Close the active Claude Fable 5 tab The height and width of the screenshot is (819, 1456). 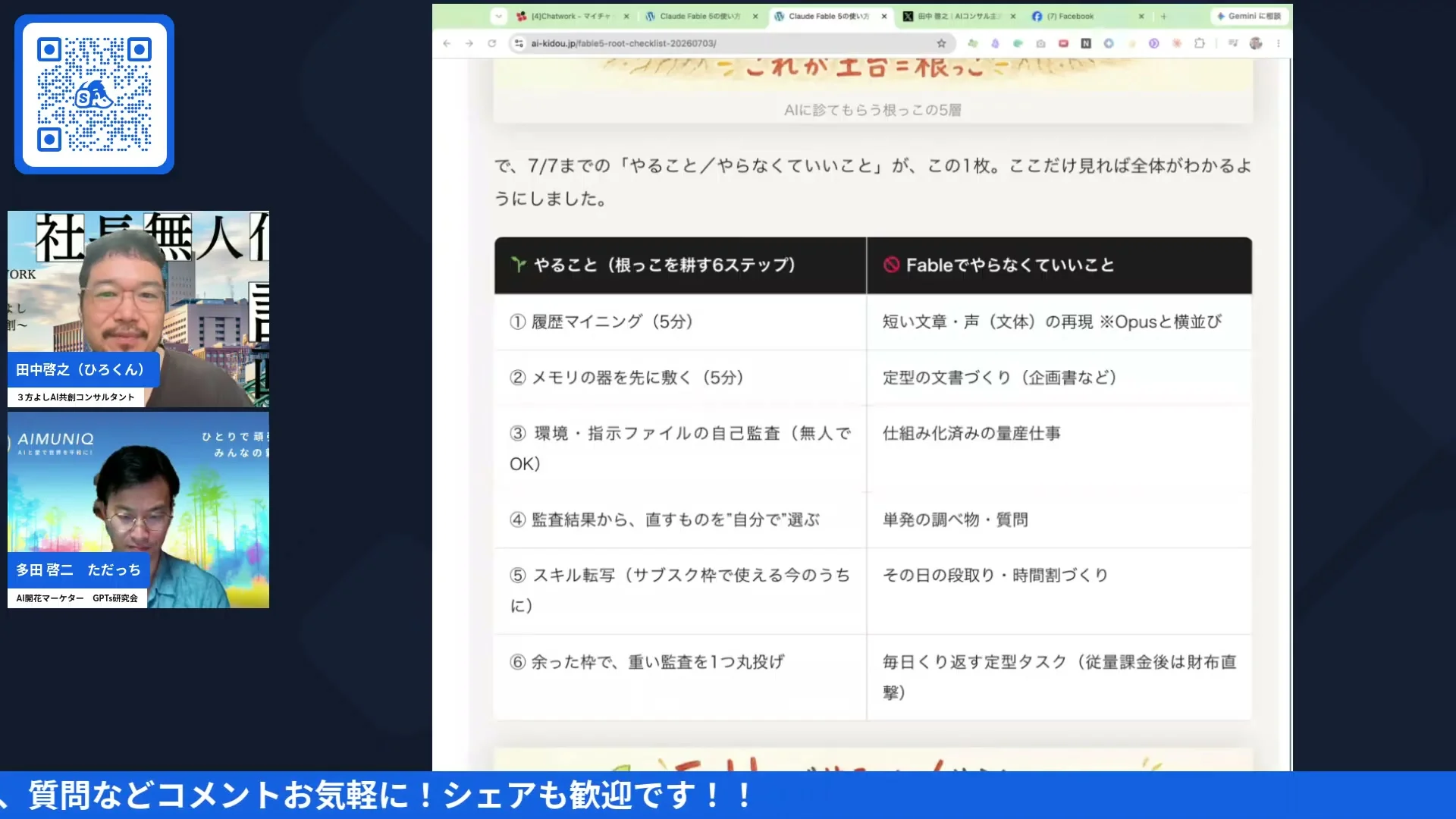pyautogui.click(x=884, y=16)
